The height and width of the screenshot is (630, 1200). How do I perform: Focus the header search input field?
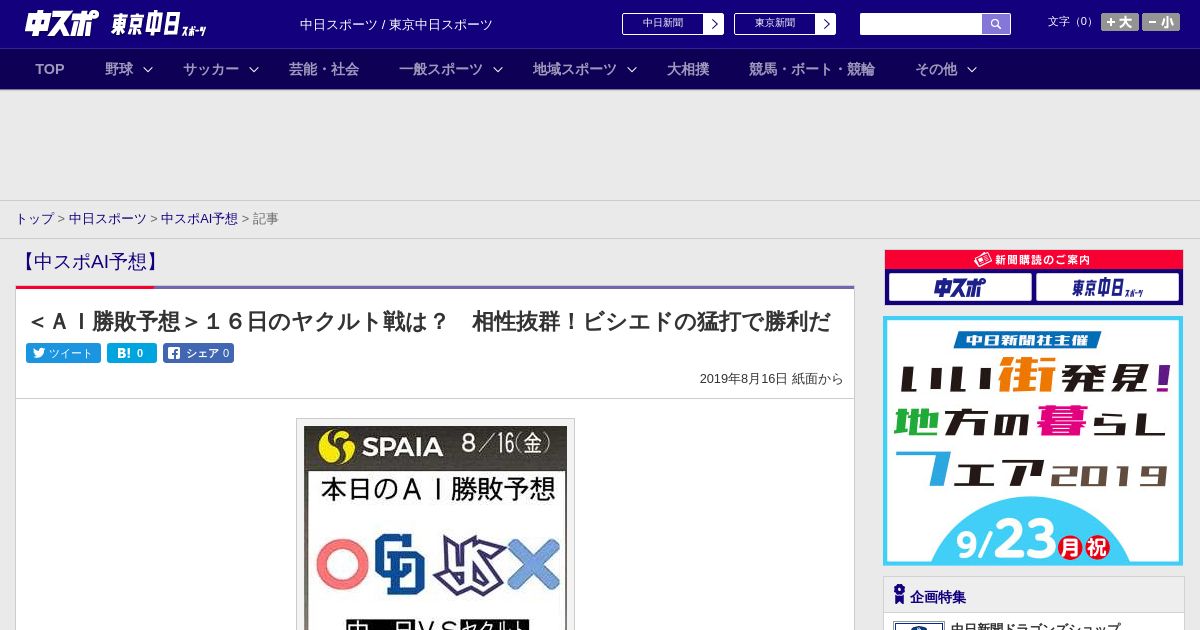tap(921, 24)
